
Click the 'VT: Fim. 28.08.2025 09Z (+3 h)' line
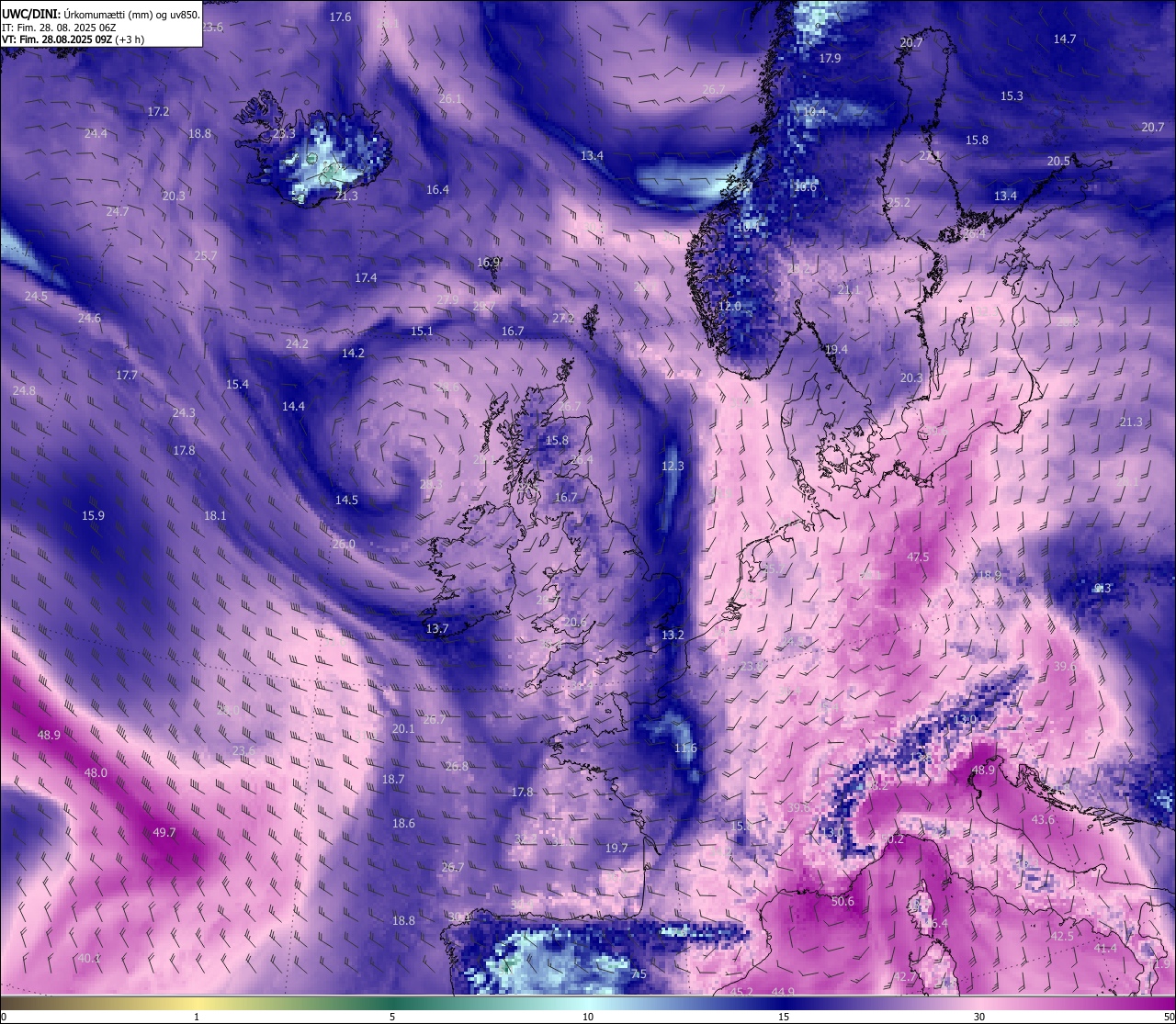(73, 39)
